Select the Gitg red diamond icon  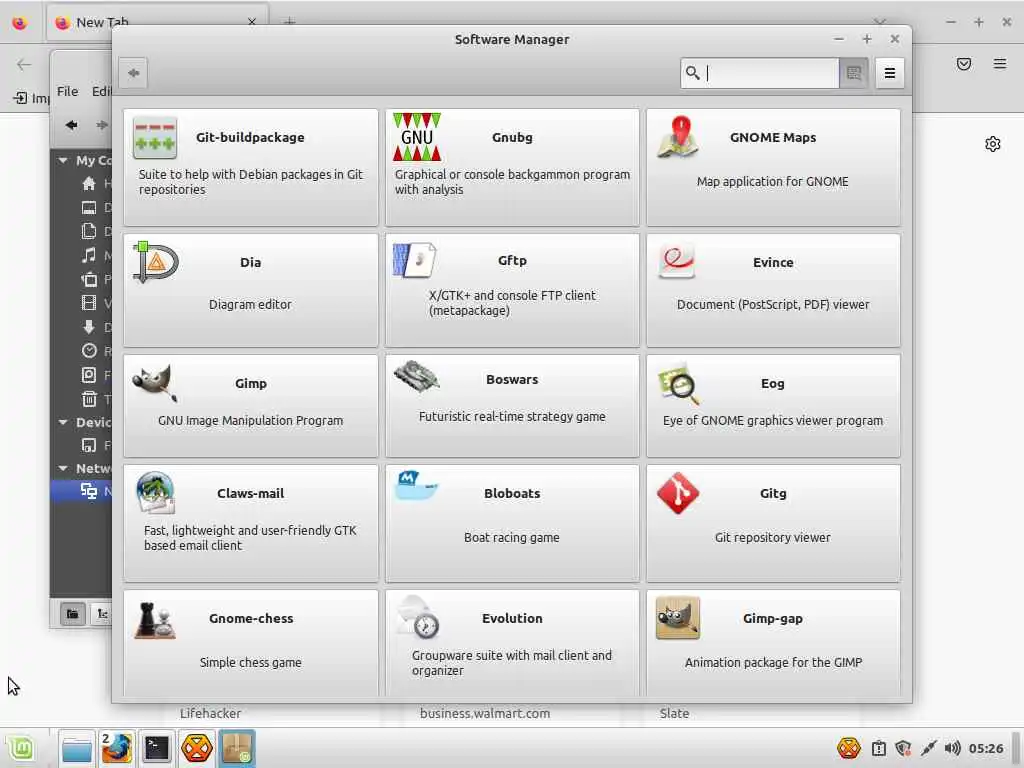coord(678,493)
